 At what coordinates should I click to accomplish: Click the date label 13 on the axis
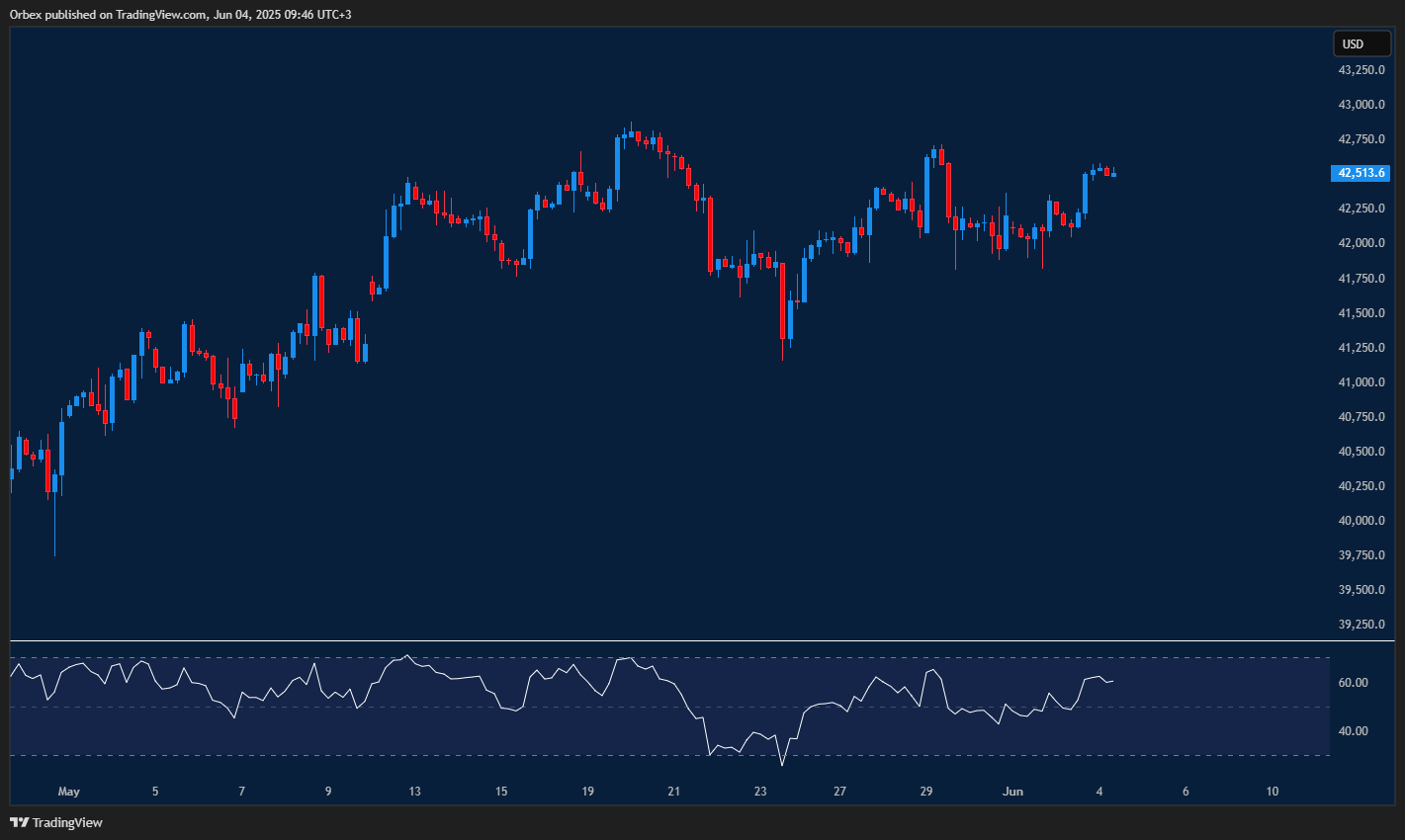pos(414,791)
